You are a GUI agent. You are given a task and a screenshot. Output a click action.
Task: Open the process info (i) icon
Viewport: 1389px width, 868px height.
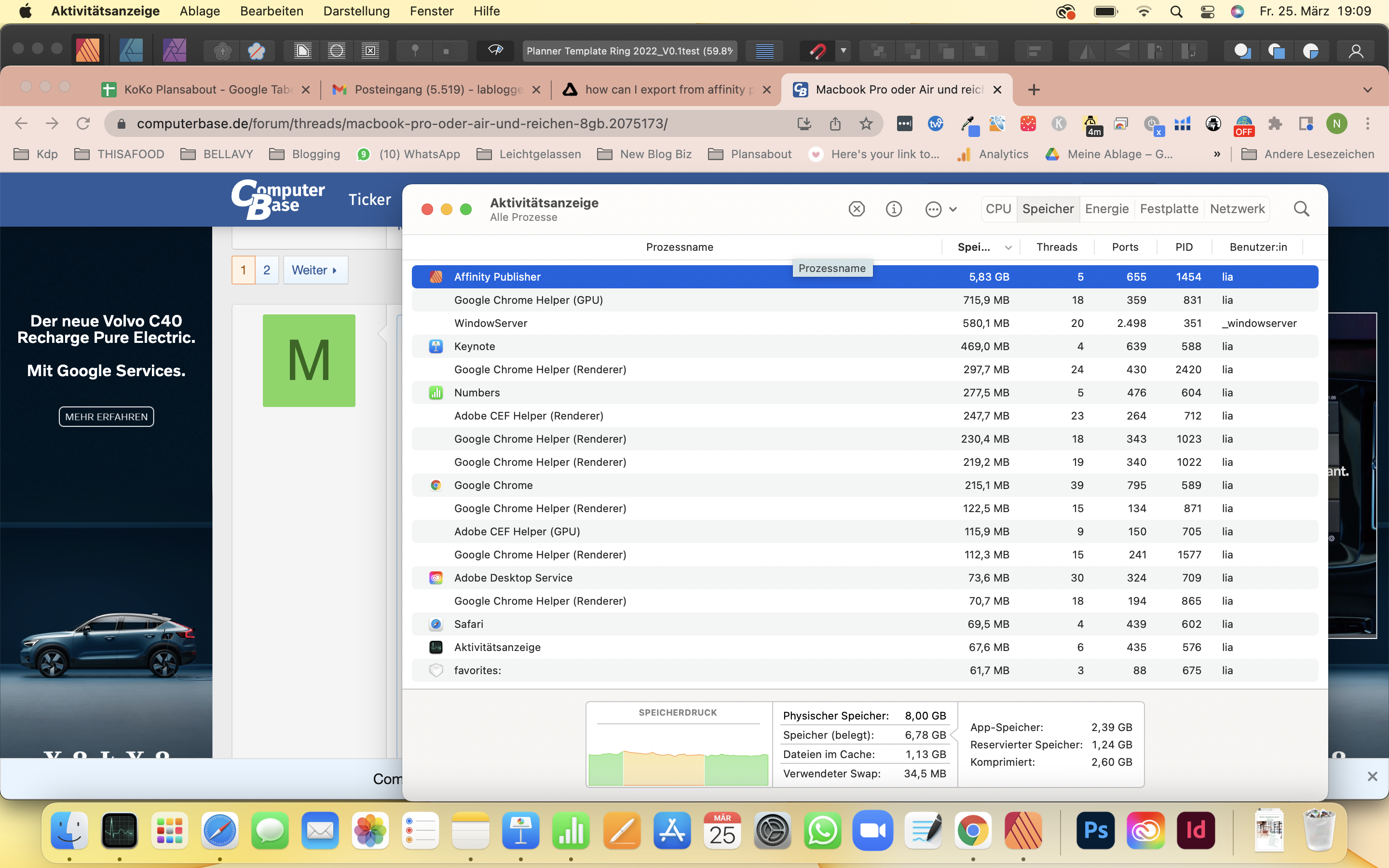pos(894,209)
